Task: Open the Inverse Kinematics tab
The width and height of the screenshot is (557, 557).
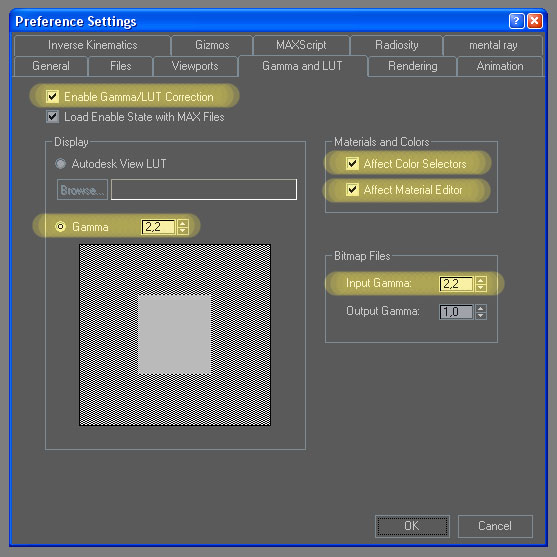Action: (x=92, y=45)
